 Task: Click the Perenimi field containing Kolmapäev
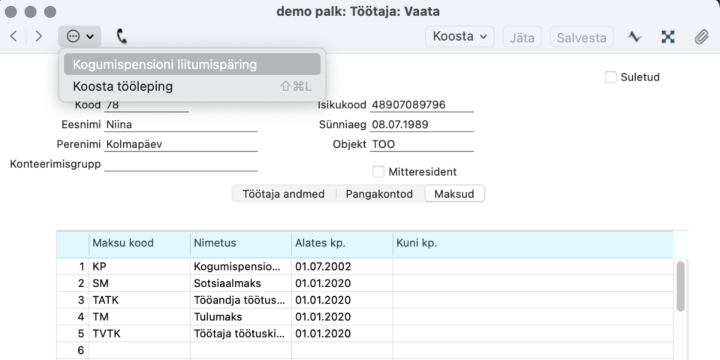pyautogui.click(x=180, y=145)
